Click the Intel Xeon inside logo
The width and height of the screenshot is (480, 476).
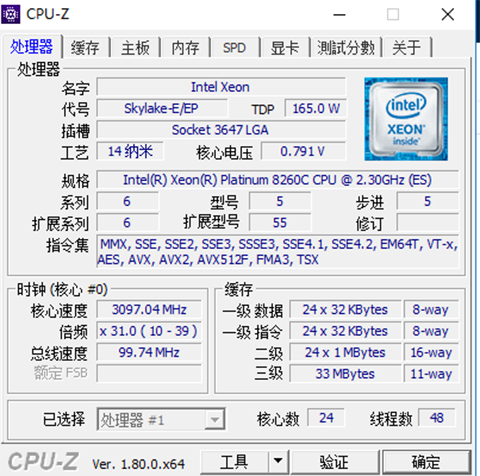pos(406,119)
